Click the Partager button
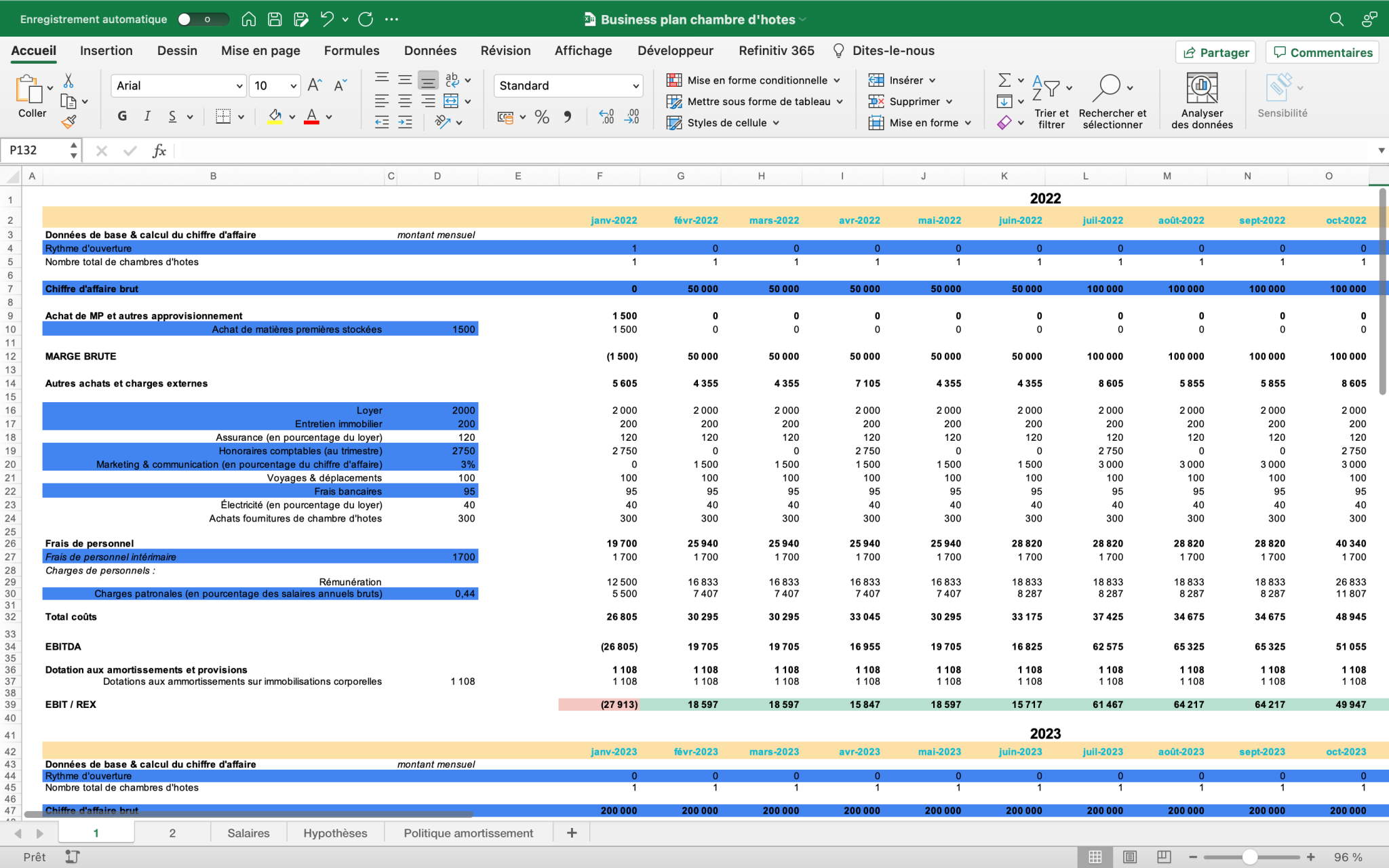 pyautogui.click(x=1215, y=52)
